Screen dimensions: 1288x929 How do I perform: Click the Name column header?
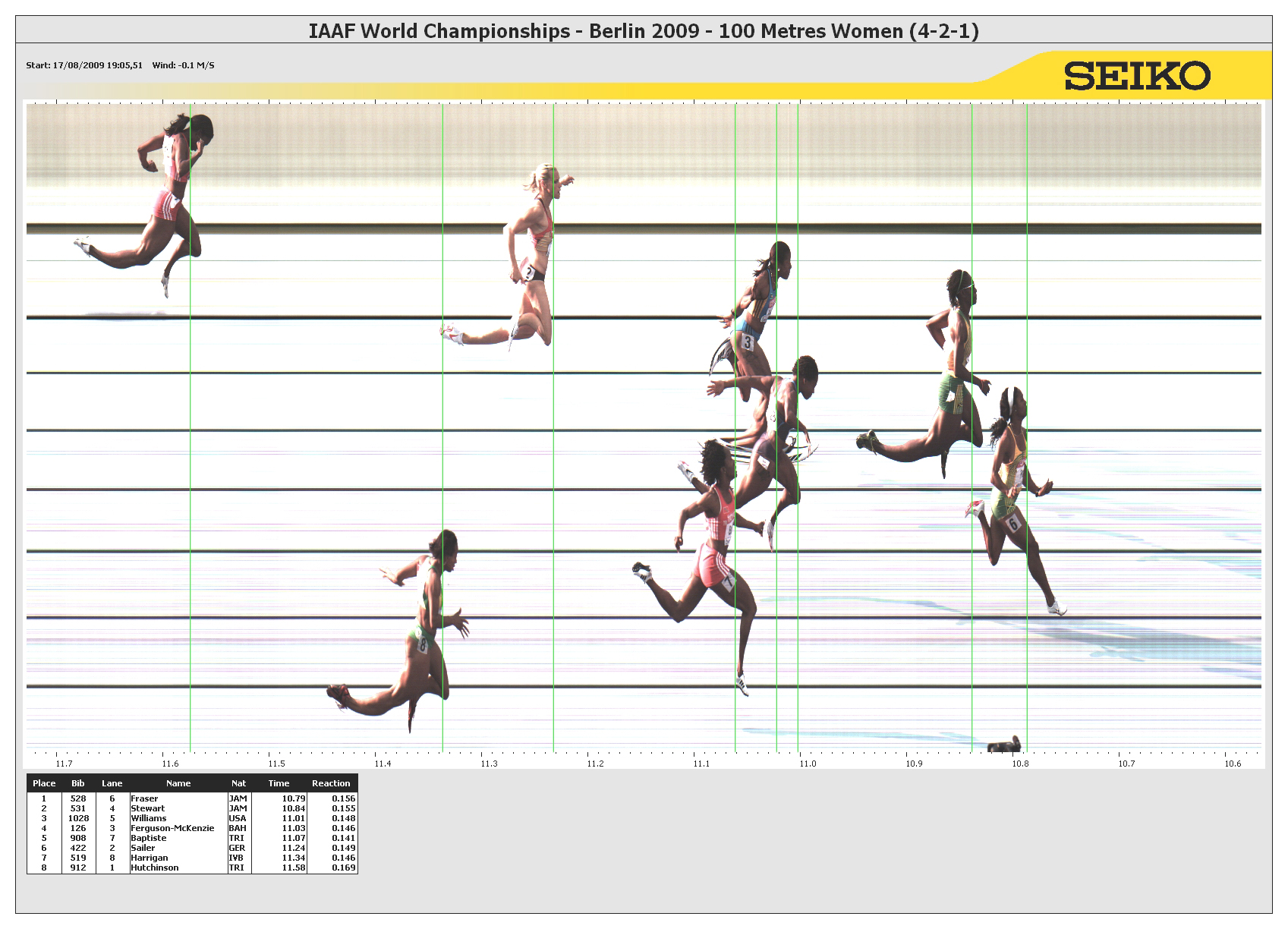(178, 783)
